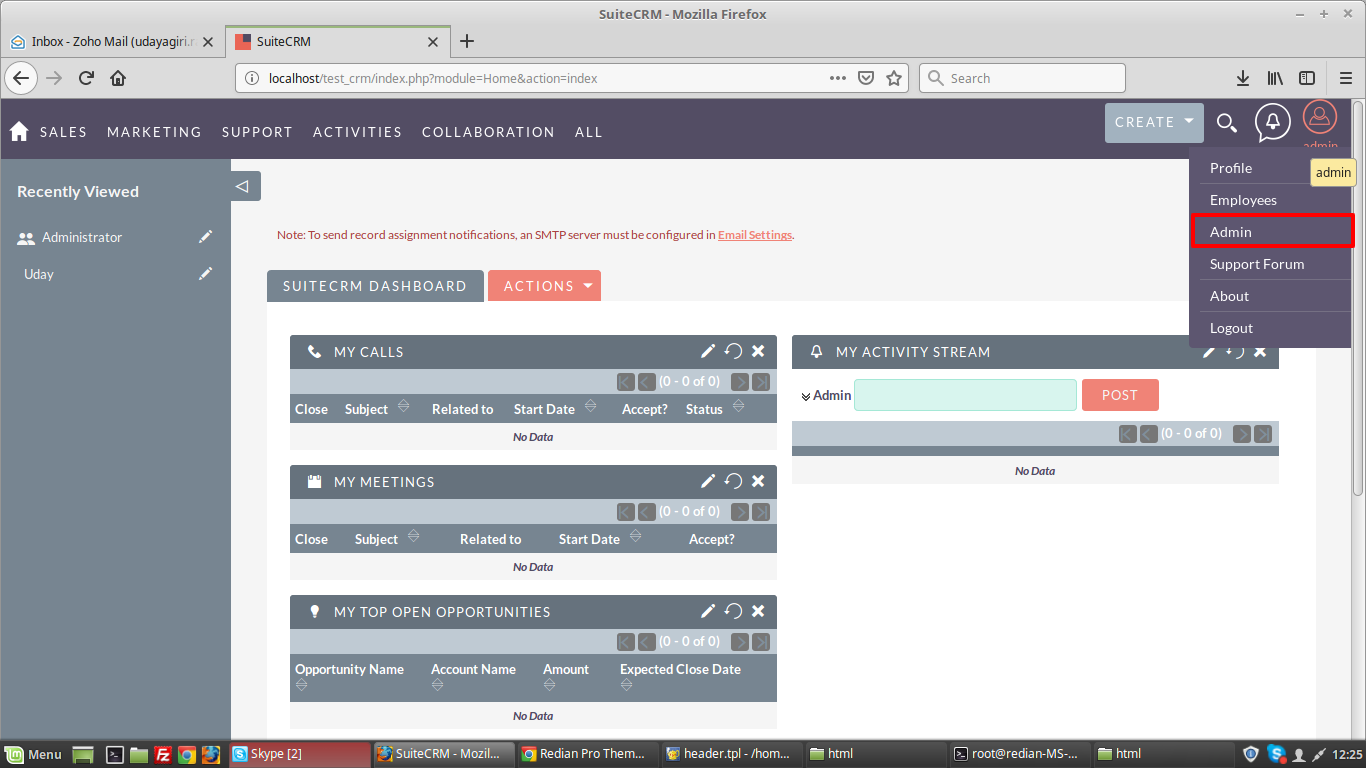Viewport: 1366px width, 768px height.
Task: Close the My Calls dashlet
Action: (758, 351)
